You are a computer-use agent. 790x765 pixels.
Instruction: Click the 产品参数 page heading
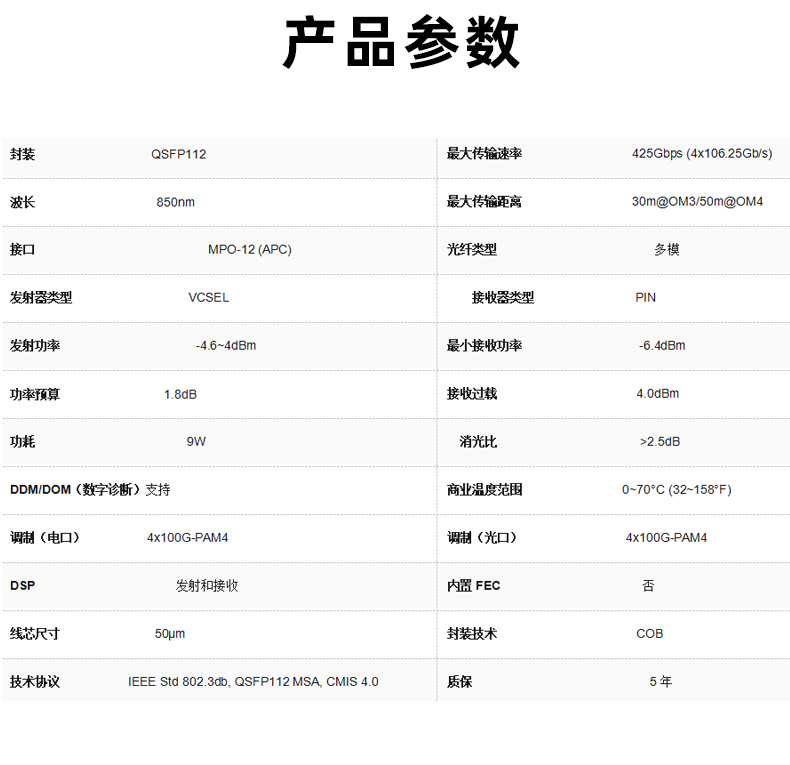tap(401, 45)
